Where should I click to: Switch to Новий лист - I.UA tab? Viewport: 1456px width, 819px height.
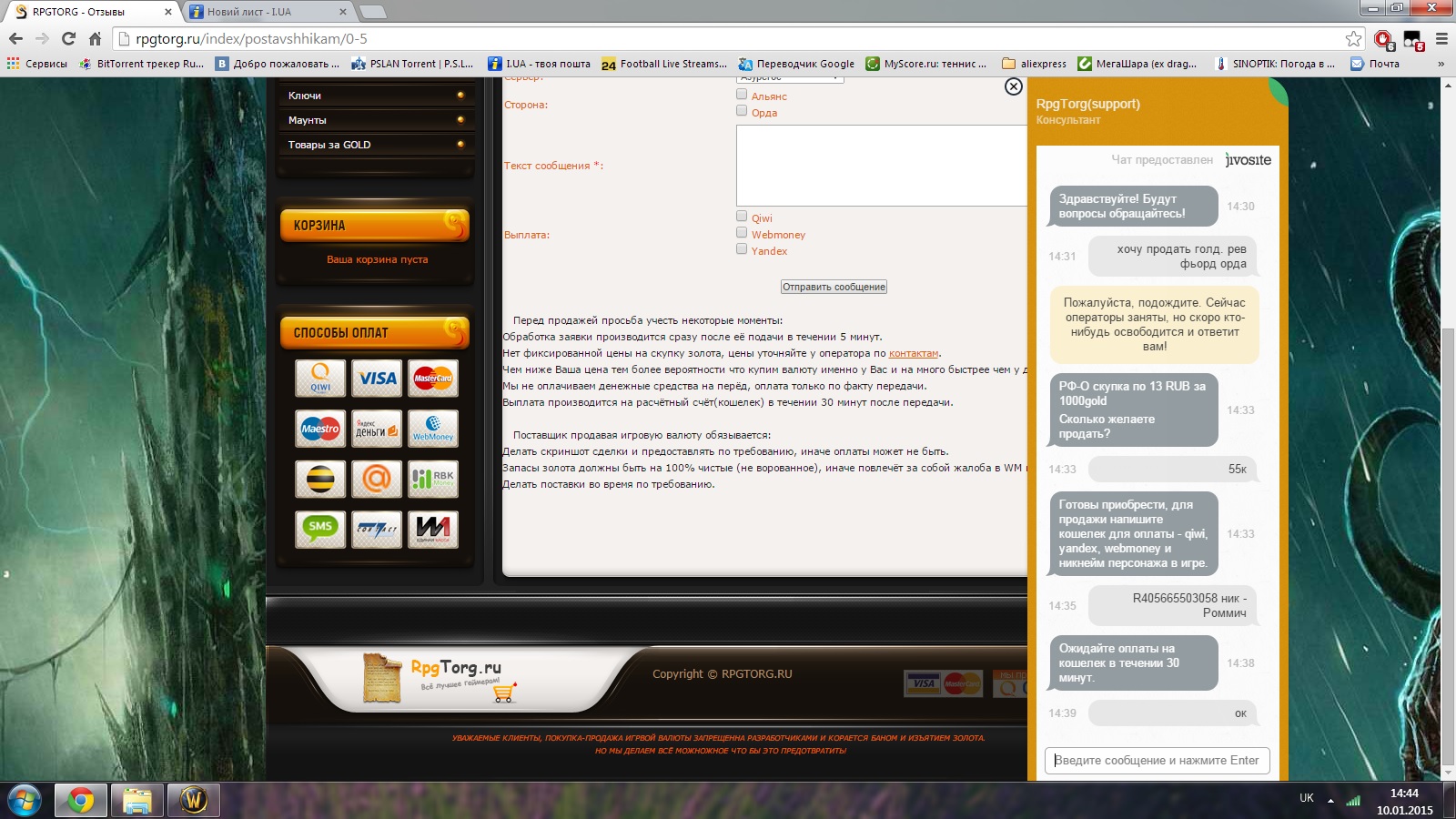(267, 12)
